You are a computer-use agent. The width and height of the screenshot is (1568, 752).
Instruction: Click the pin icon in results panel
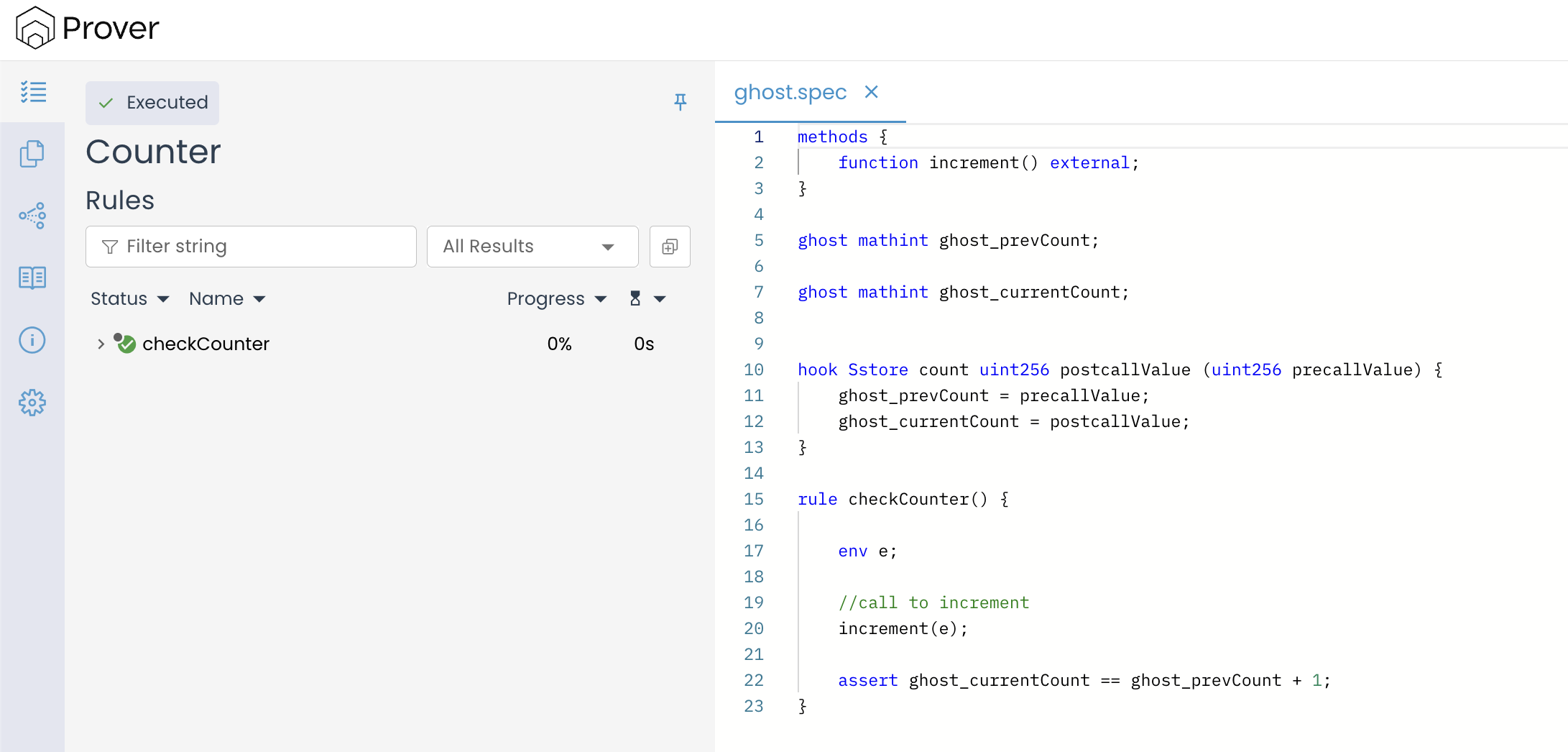click(680, 102)
